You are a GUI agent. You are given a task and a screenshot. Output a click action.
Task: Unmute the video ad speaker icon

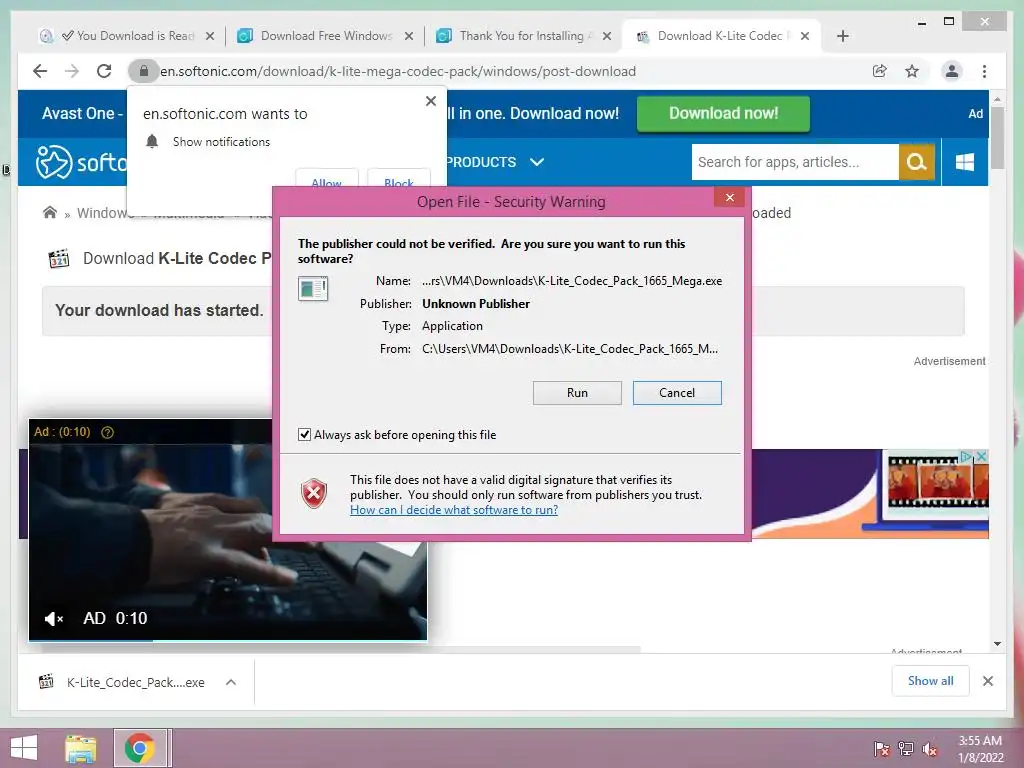[x=53, y=618]
